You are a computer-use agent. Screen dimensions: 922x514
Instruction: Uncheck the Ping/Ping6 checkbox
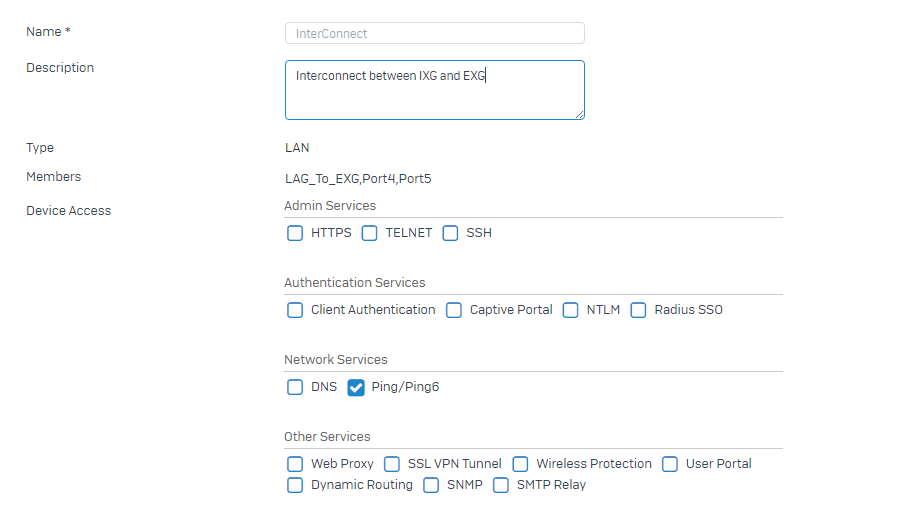(x=356, y=388)
